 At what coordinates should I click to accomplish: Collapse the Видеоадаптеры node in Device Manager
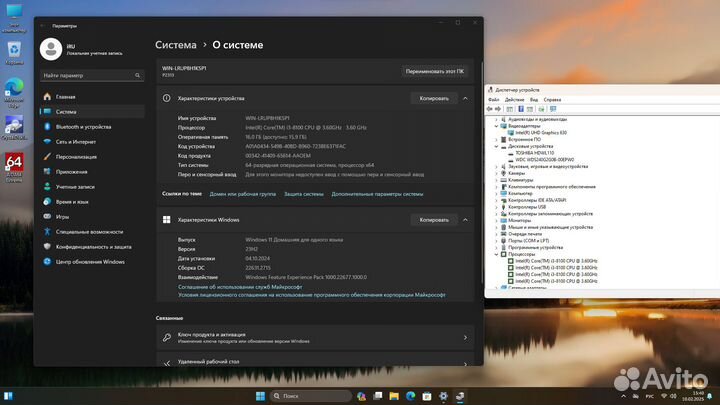tap(496, 126)
